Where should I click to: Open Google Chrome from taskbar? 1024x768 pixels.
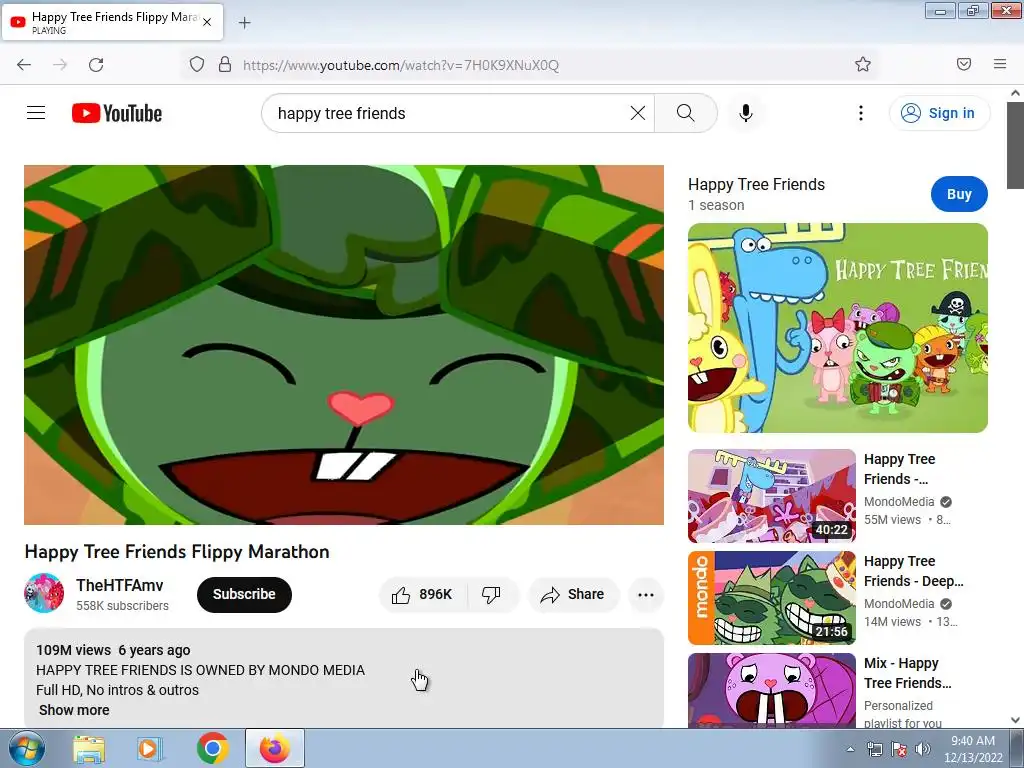pos(212,748)
